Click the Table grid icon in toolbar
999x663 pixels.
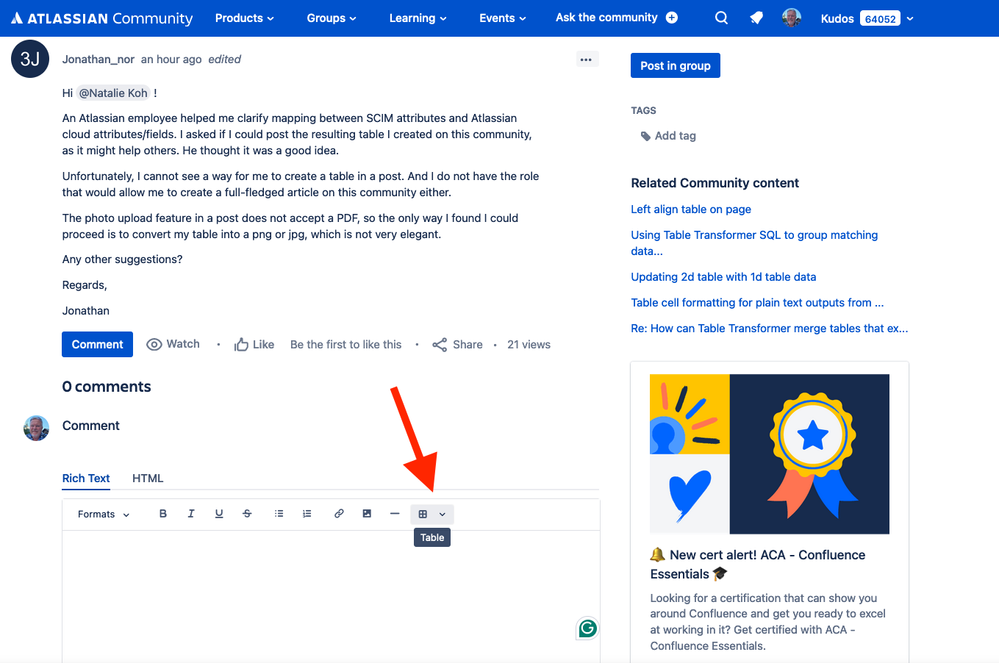click(422, 514)
